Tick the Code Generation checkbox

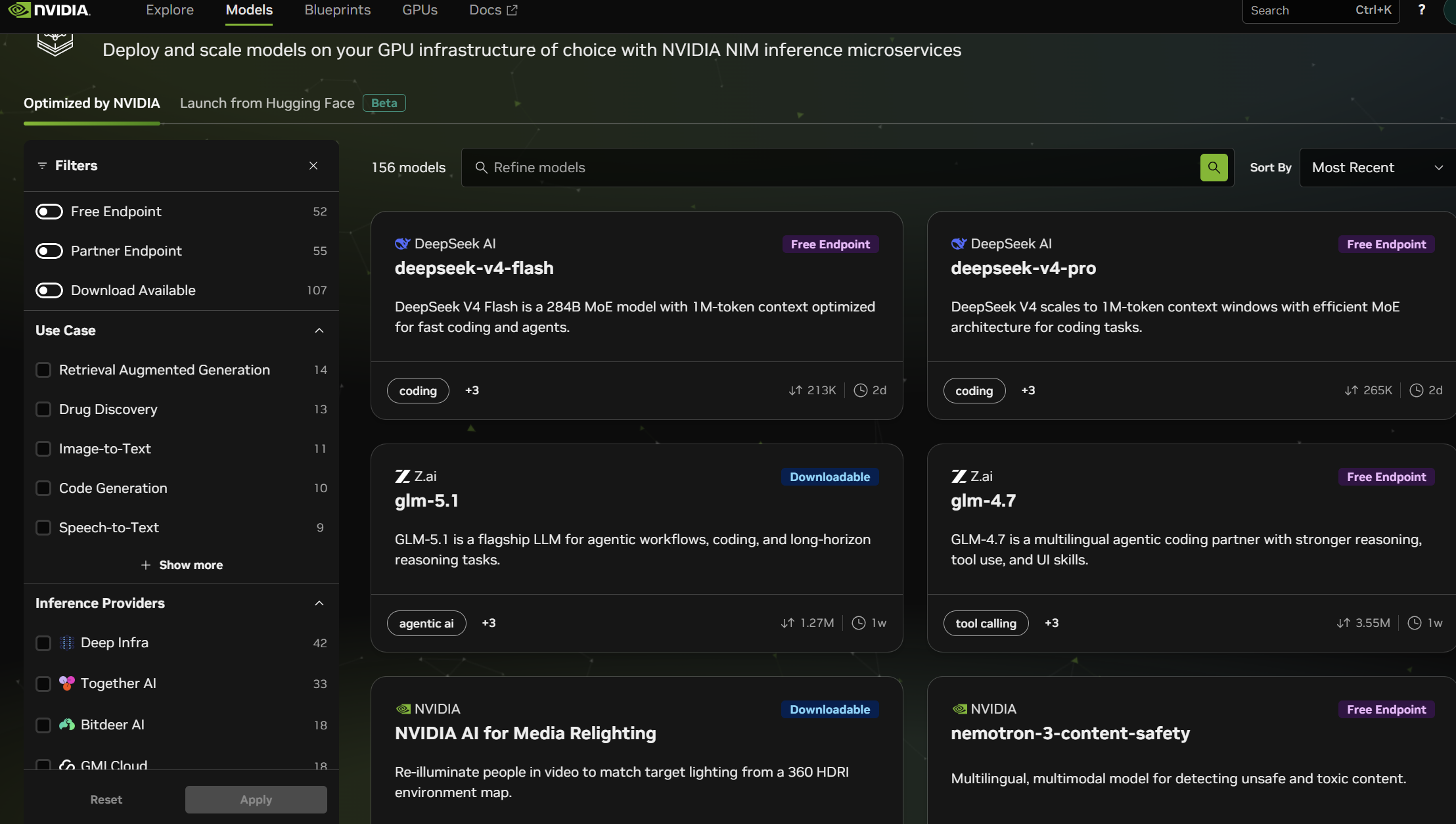click(43, 488)
